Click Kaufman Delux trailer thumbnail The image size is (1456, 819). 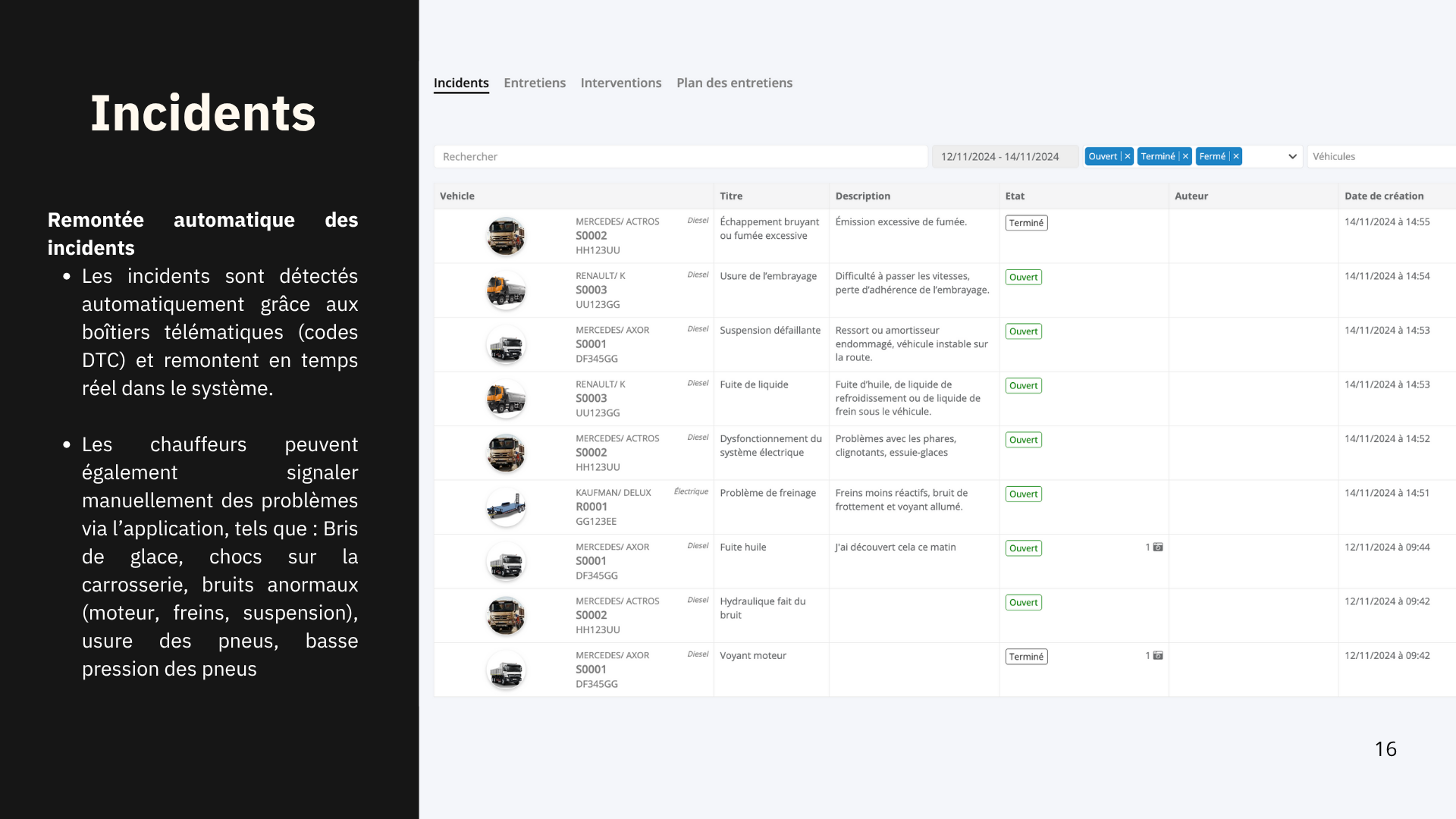click(506, 507)
